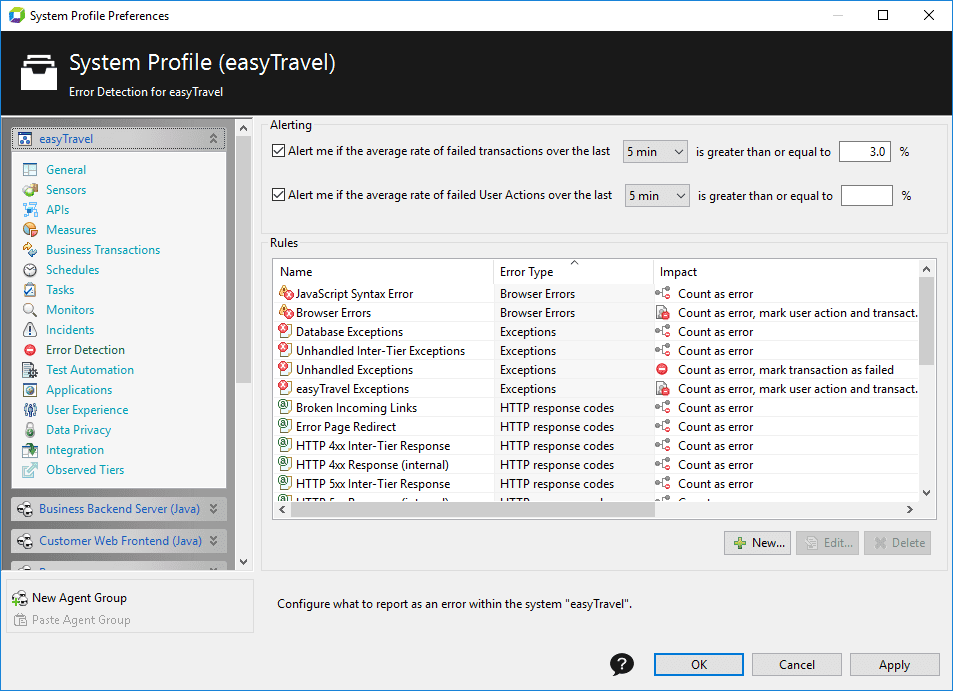
Task: Click the Schedules clock icon
Action: (x=30, y=270)
